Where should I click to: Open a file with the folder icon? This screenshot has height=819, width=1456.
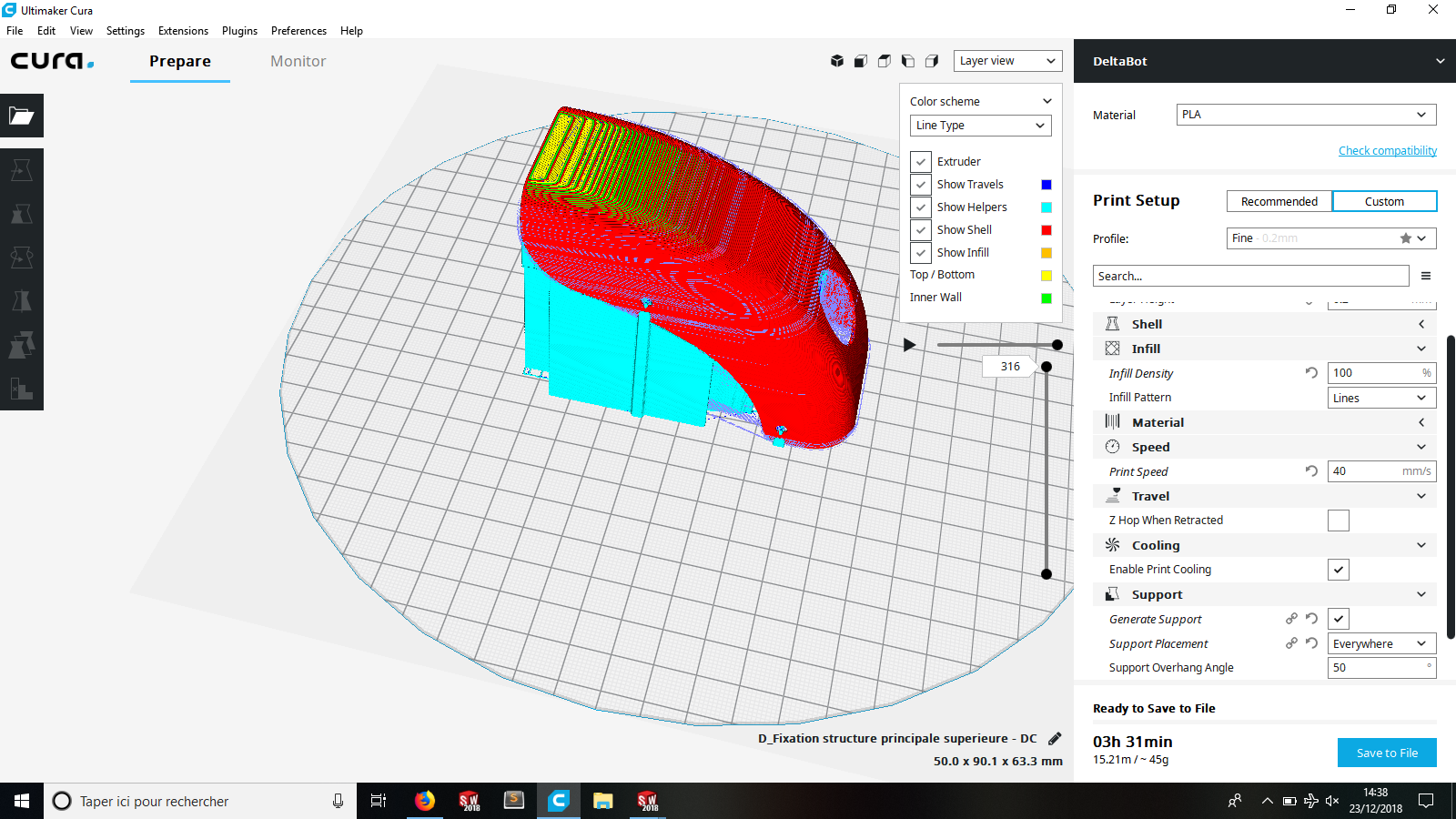pos(22,116)
